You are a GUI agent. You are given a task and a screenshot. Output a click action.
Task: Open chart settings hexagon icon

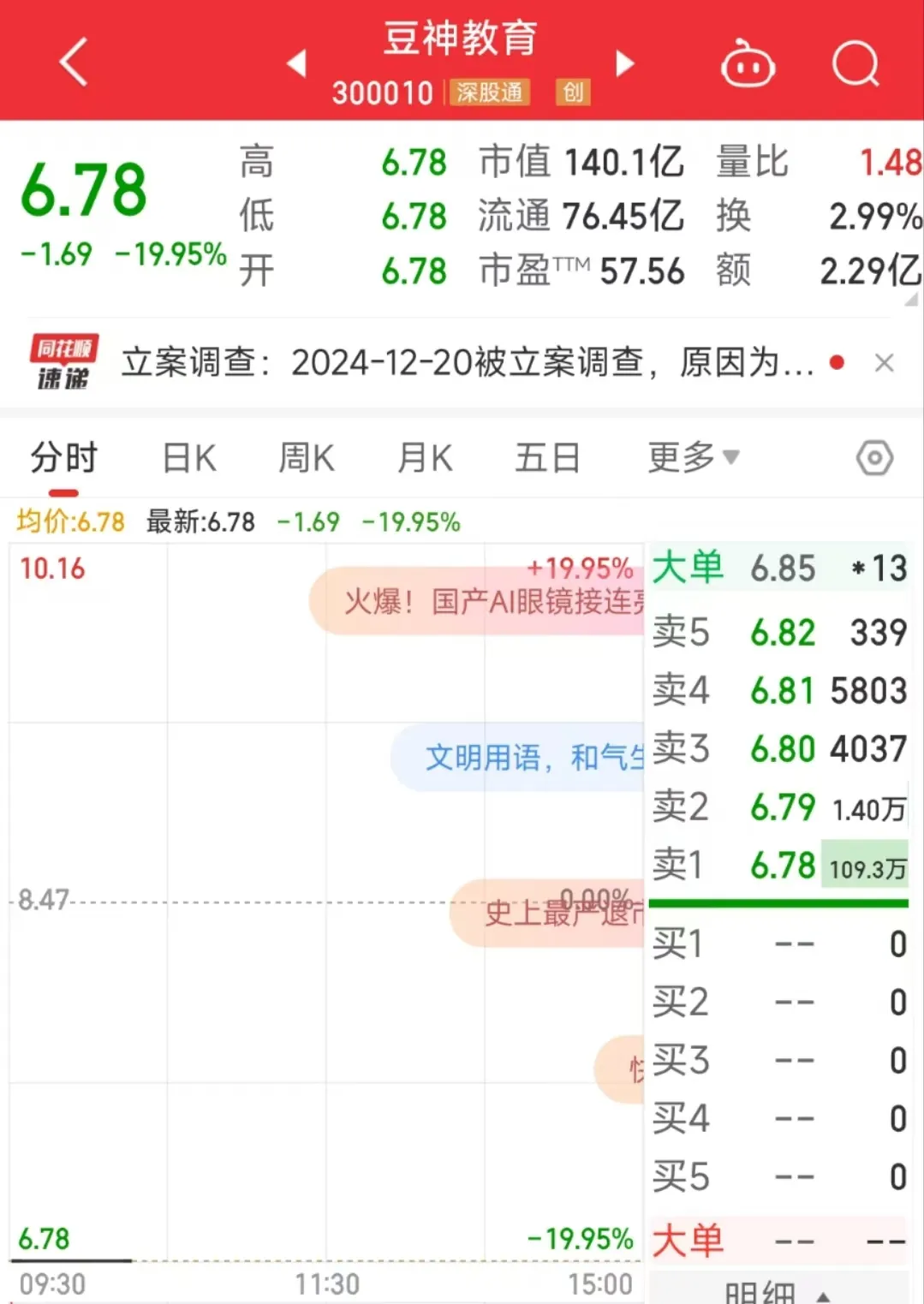point(874,458)
